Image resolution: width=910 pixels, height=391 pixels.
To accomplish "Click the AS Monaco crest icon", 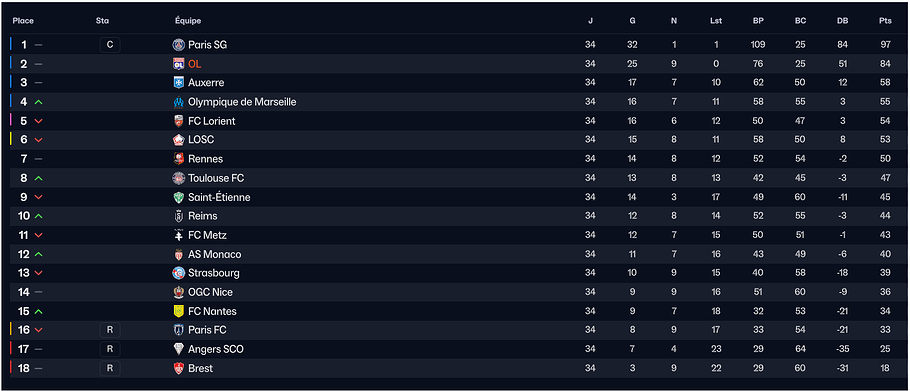I will pyautogui.click(x=179, y=254).
